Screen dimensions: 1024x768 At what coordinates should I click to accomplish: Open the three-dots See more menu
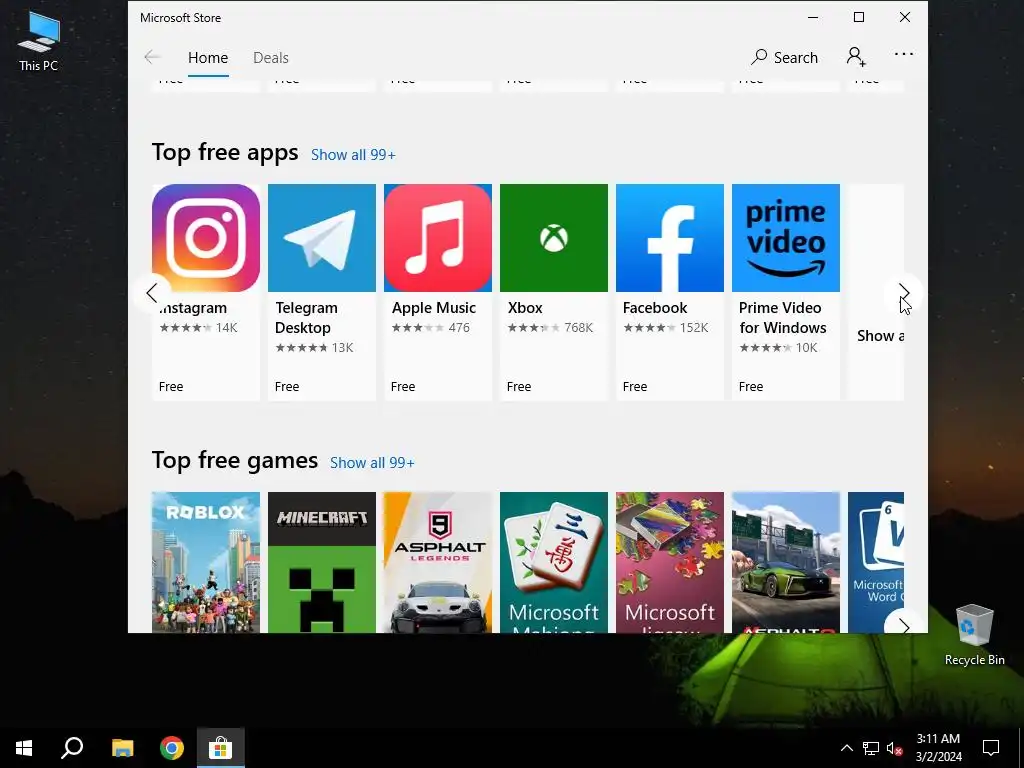click(904, 54)
